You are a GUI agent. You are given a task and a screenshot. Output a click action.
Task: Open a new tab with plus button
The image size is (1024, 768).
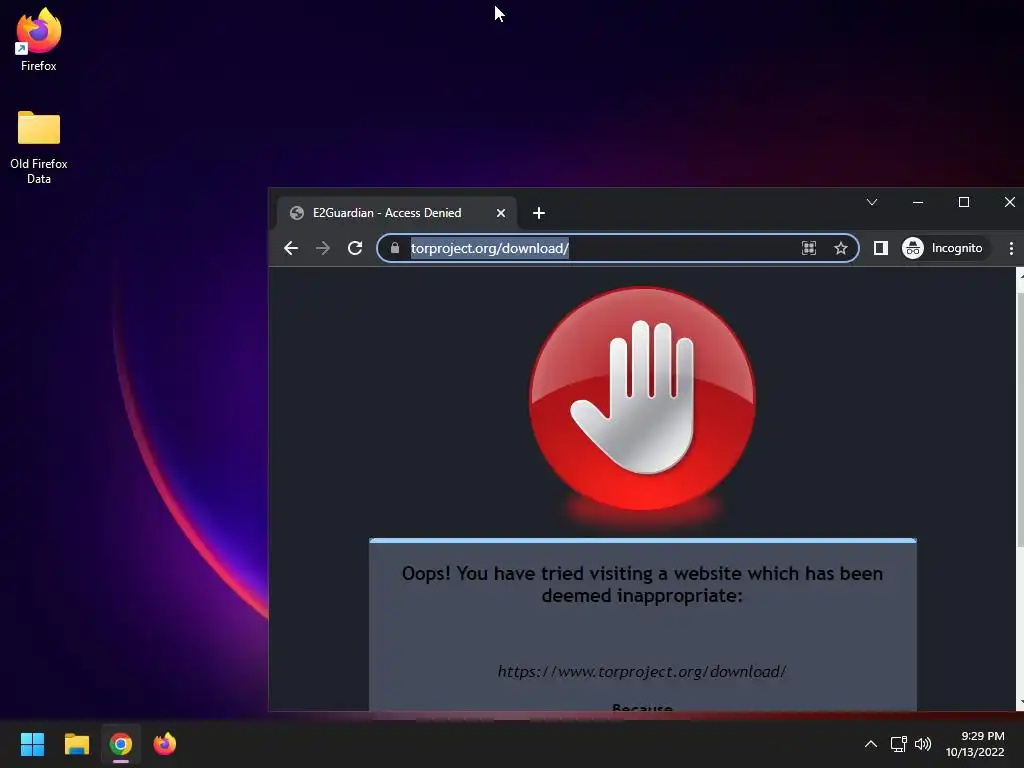pyautogui.click(x=539, y=213)
